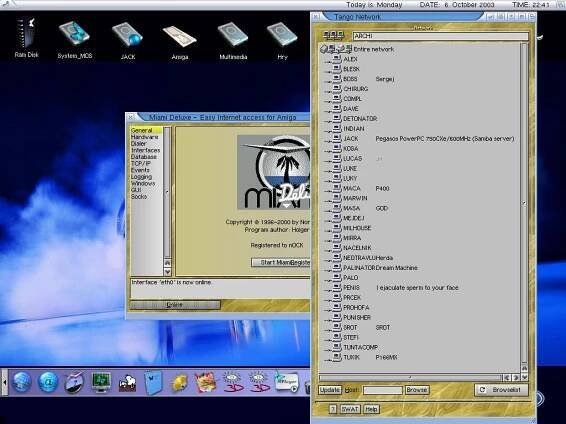Viewport: 566px width, 424px height.
Task: Select Events in Miami Deluxe list
Action: tap(147, 170)
